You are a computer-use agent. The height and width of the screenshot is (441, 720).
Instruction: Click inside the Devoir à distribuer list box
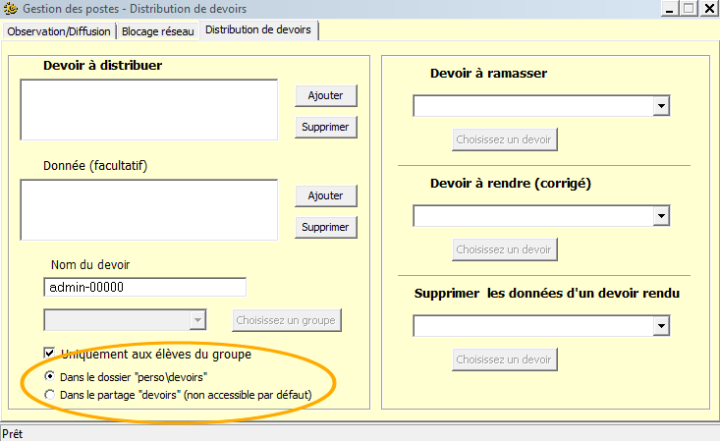pos(148,110)
